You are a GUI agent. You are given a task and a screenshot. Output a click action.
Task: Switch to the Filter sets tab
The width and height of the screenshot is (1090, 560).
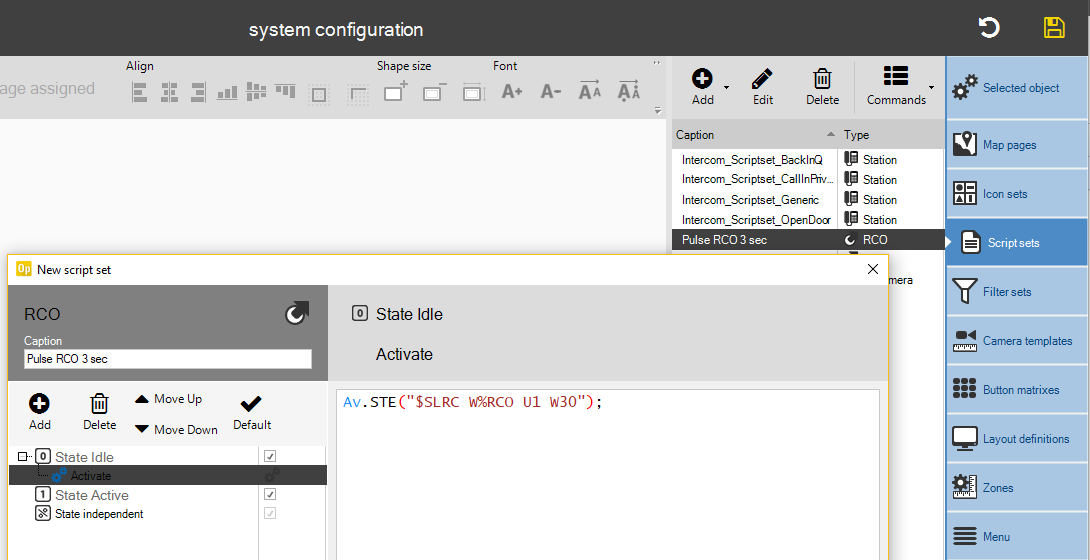(1017, 292)
